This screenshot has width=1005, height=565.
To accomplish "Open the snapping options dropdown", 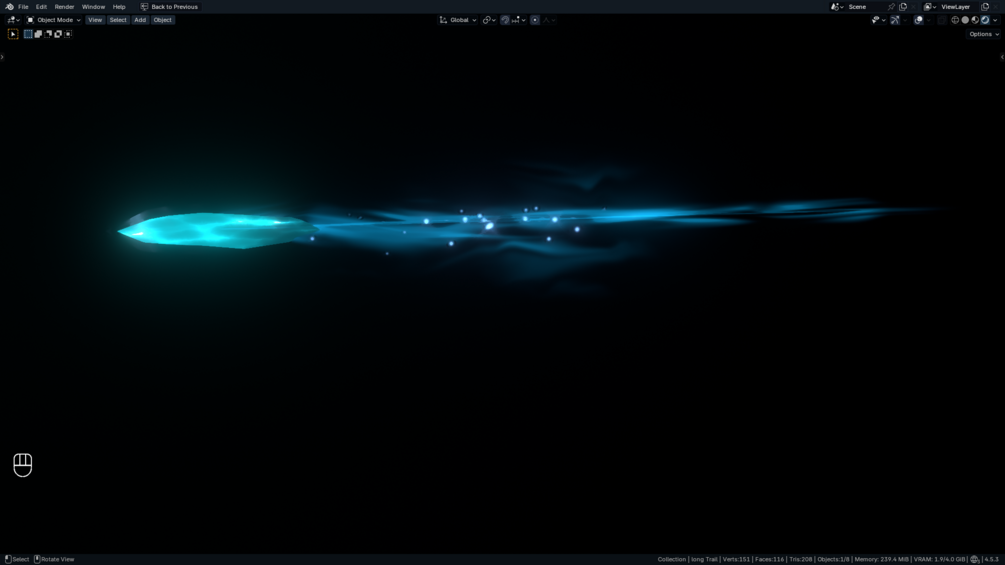I will point(519,20).
